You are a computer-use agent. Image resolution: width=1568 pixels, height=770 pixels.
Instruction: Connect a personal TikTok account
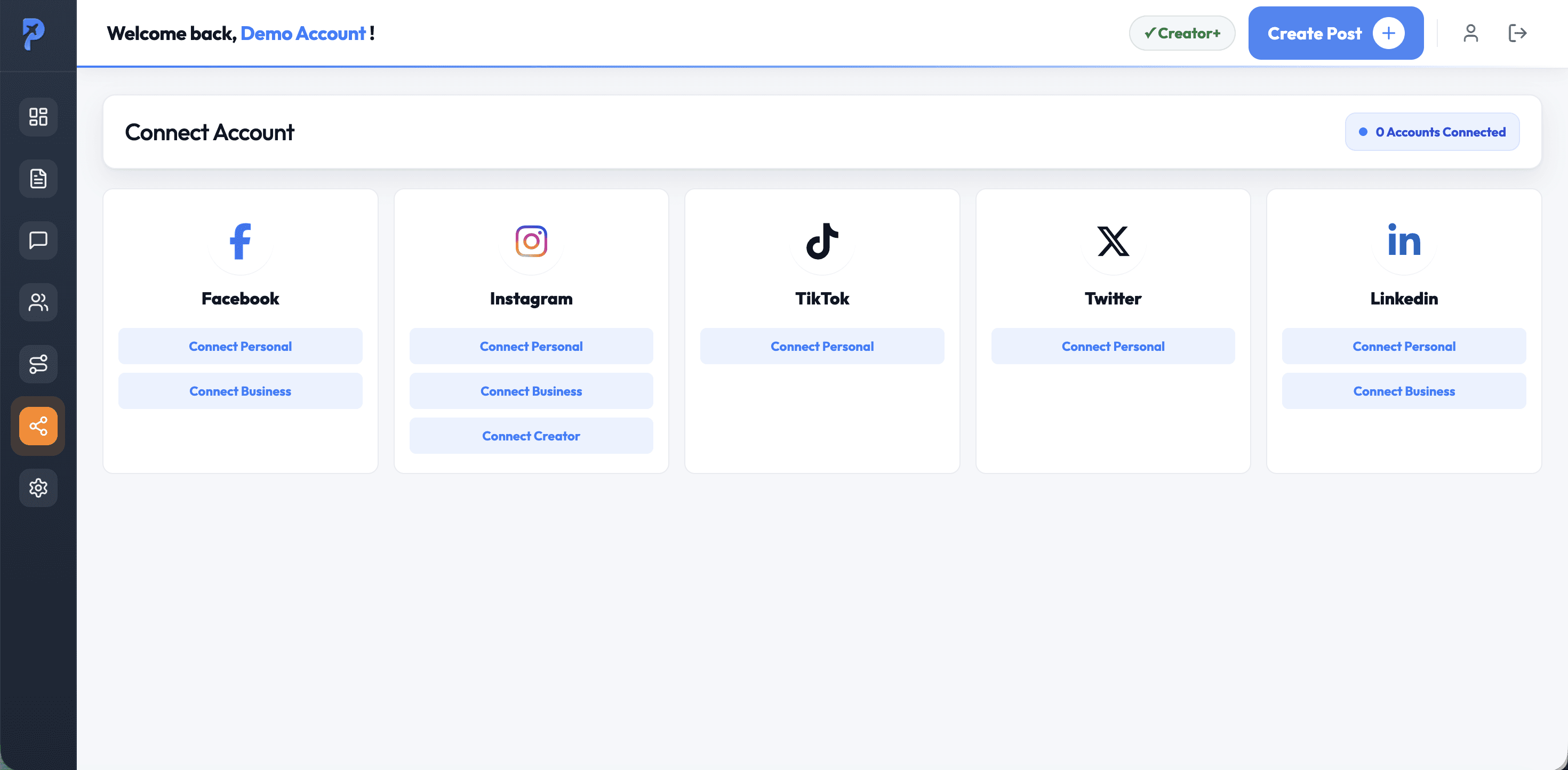[x=822, y=347]
